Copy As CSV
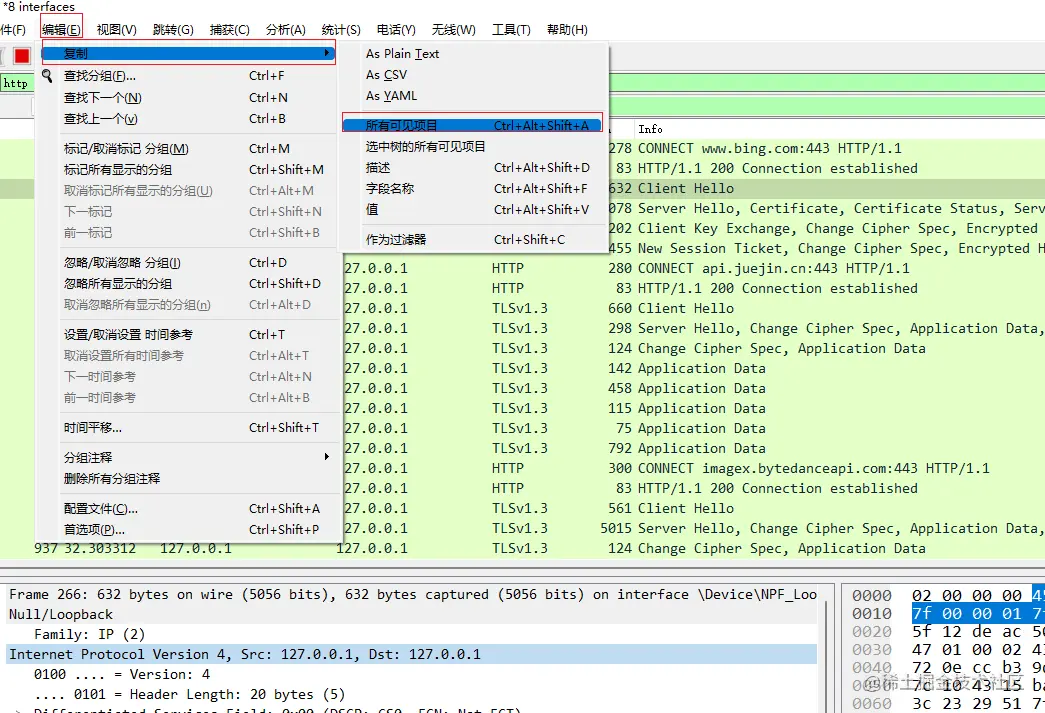 [475, 75]
